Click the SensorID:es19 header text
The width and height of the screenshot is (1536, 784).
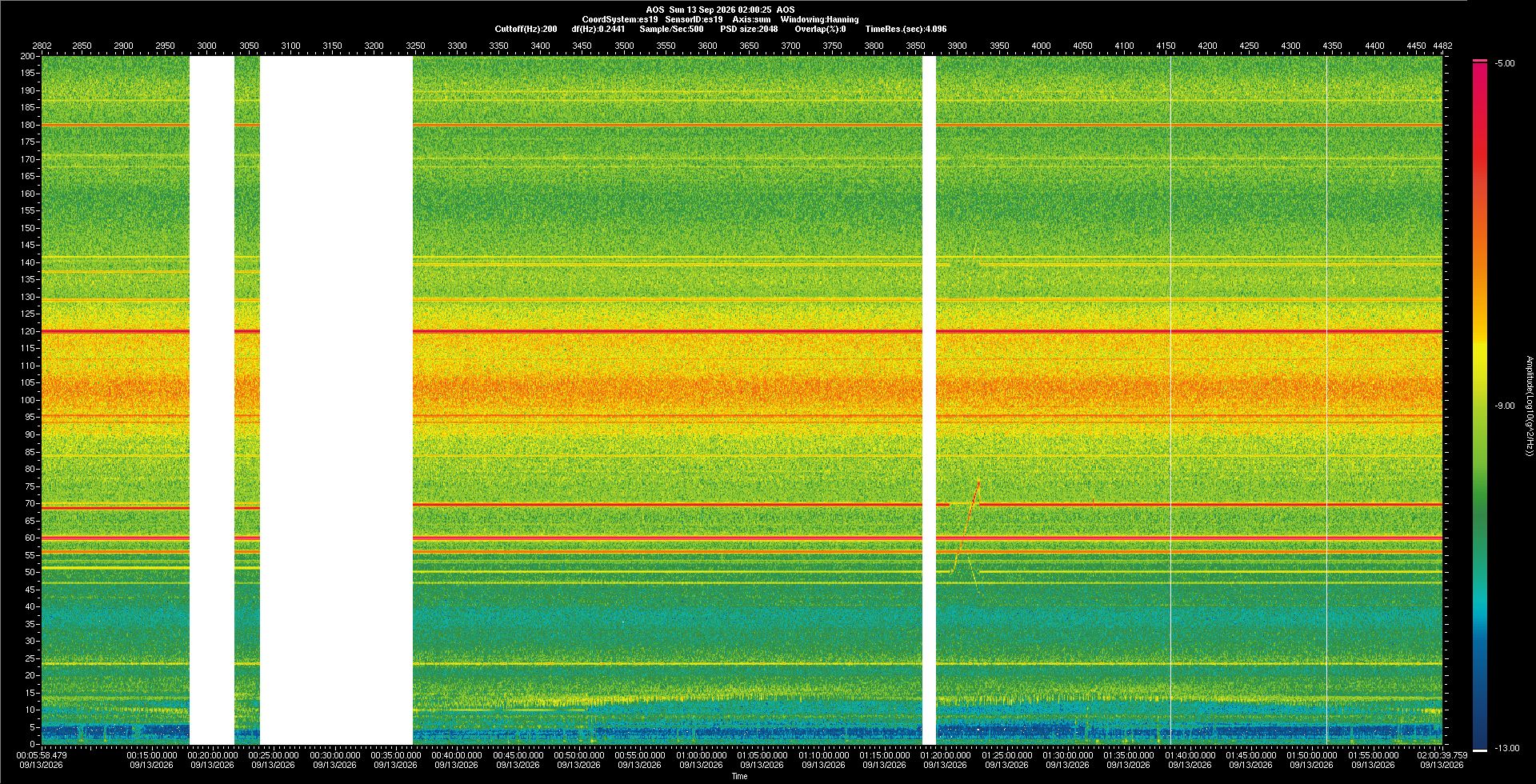[x=694, y=19]
